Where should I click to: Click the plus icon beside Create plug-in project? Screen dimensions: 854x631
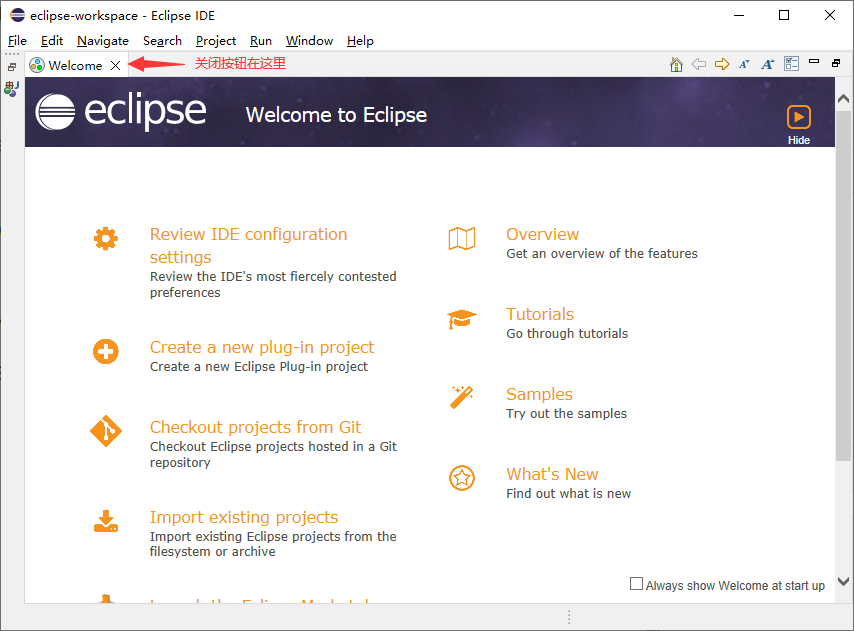pos(106,351)
